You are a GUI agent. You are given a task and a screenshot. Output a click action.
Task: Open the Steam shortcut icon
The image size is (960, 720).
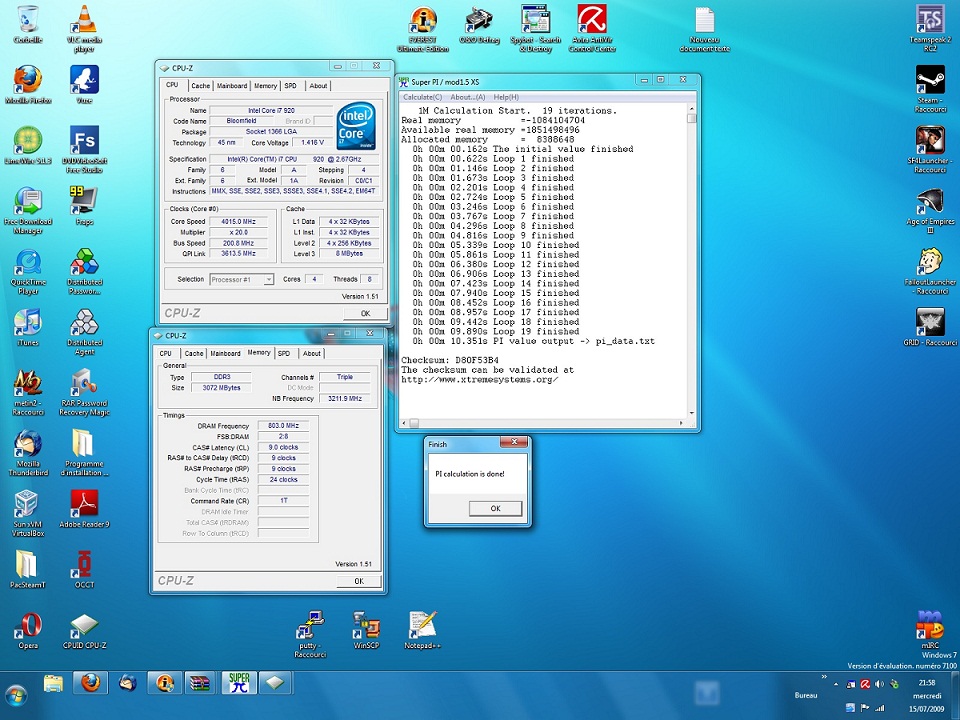click(x=930, y=89)
